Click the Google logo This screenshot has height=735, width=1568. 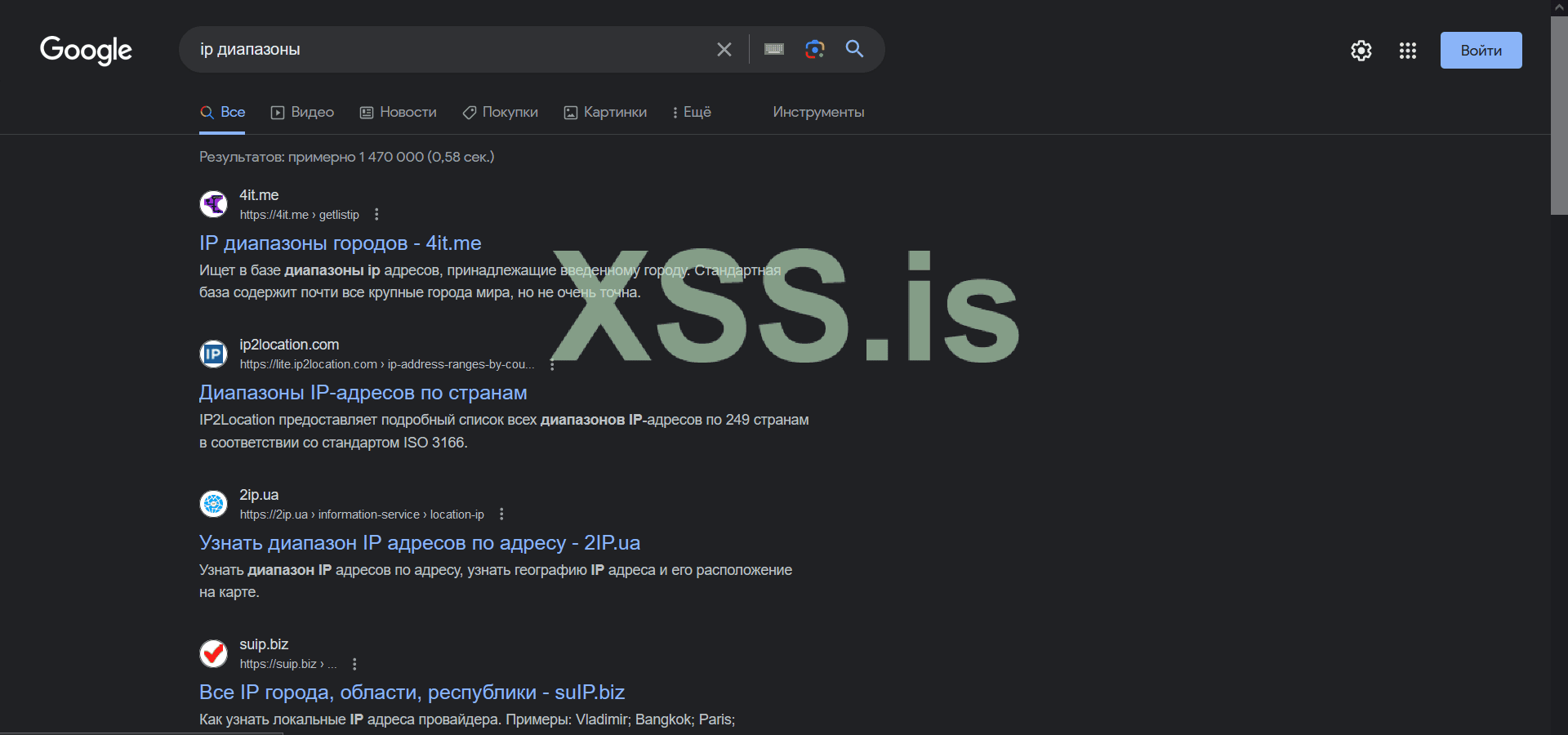point(86,50)
